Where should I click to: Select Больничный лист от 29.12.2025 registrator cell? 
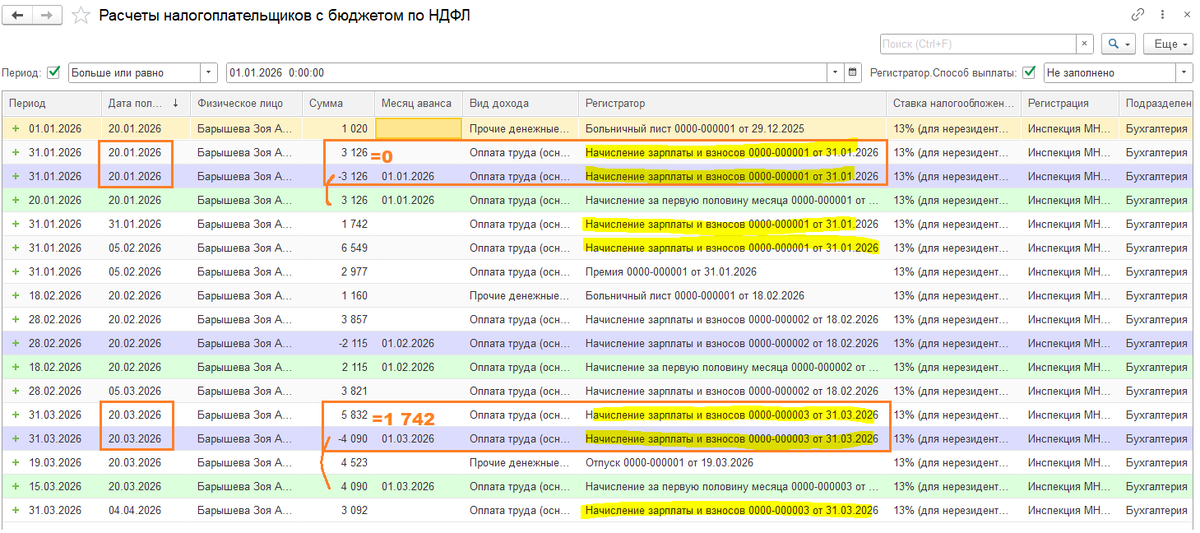[x=732, y=128]
